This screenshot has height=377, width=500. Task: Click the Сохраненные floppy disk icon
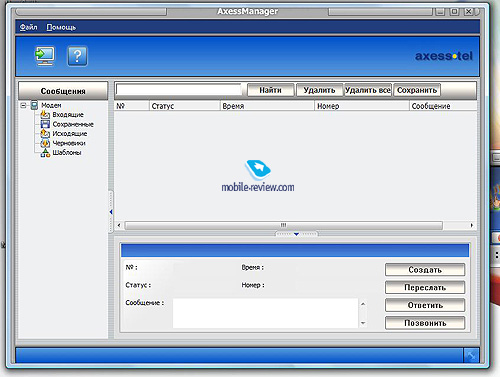(45, 124)
